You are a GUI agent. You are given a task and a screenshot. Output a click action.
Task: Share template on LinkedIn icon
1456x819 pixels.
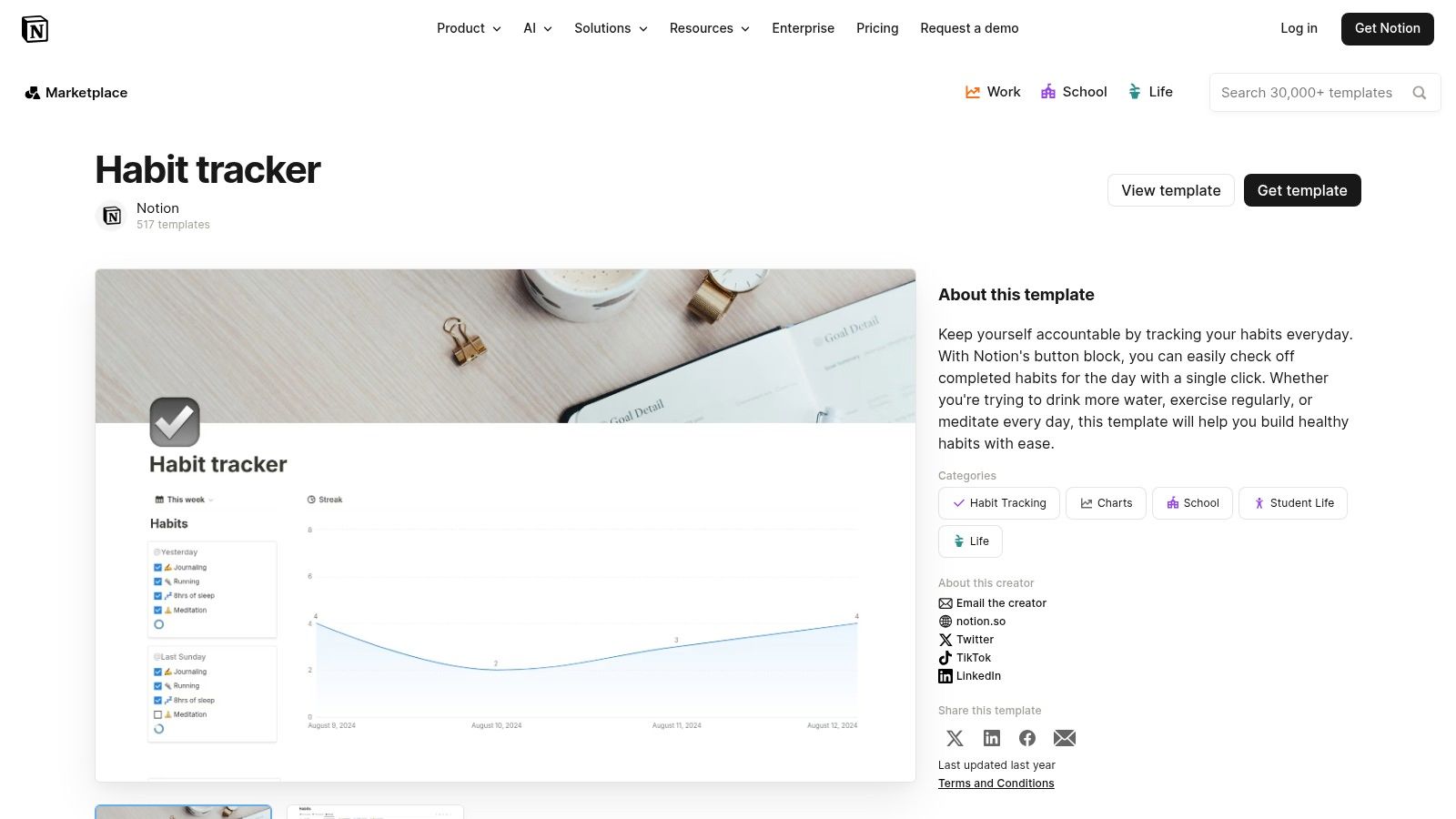992,738
